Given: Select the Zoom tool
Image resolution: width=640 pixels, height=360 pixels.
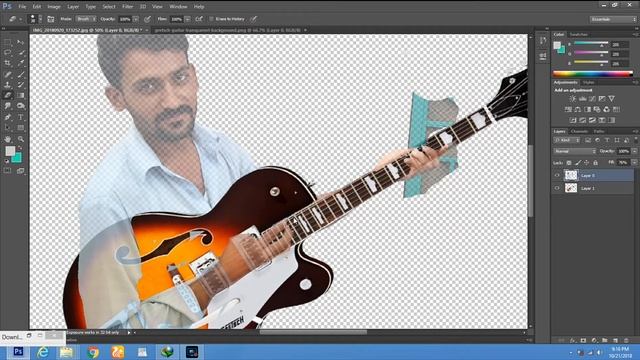Looking at the screenshot, I should (21, 139).
